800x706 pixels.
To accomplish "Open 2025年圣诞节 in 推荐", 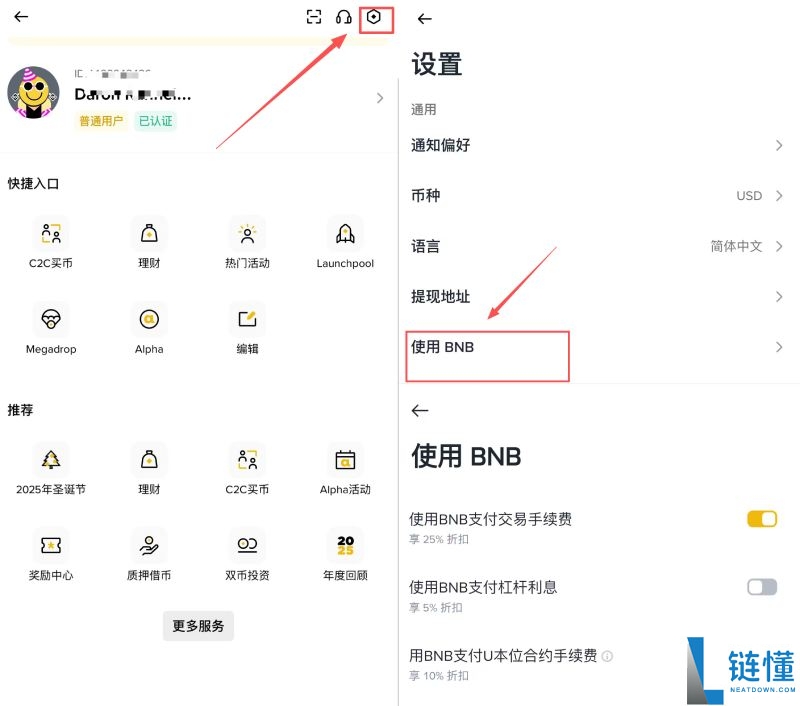I will click(x=51, y=470).
